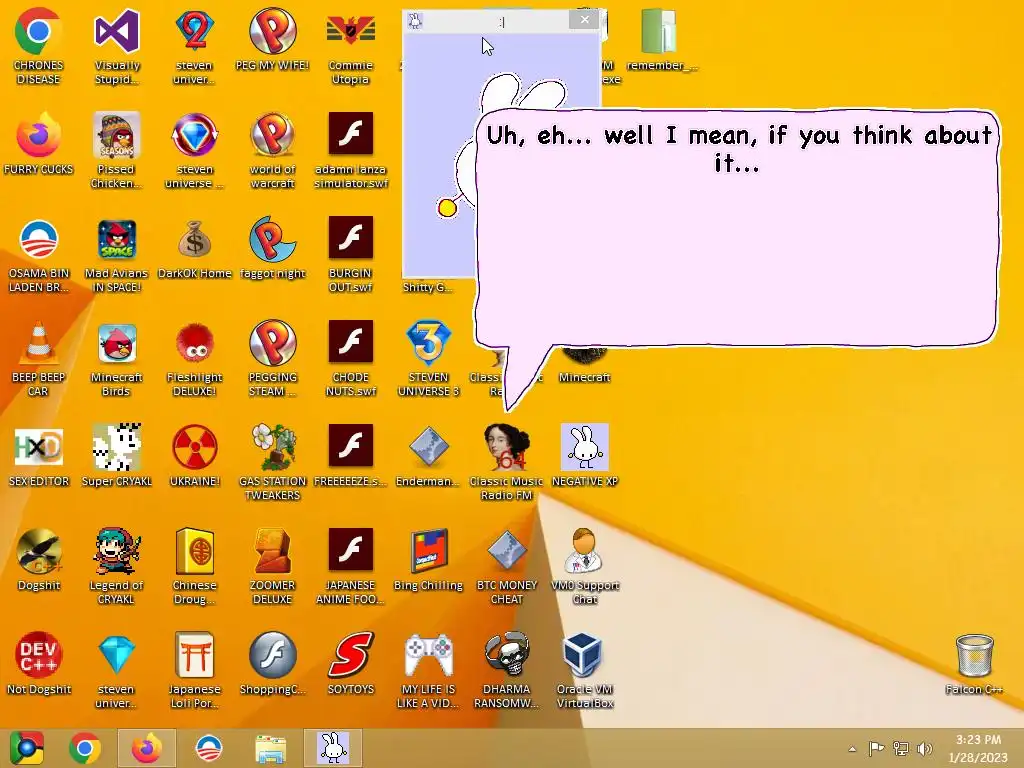
Task: Launch the NEGATIVE XP bunny icon
Action: click(x=584, y=447)
